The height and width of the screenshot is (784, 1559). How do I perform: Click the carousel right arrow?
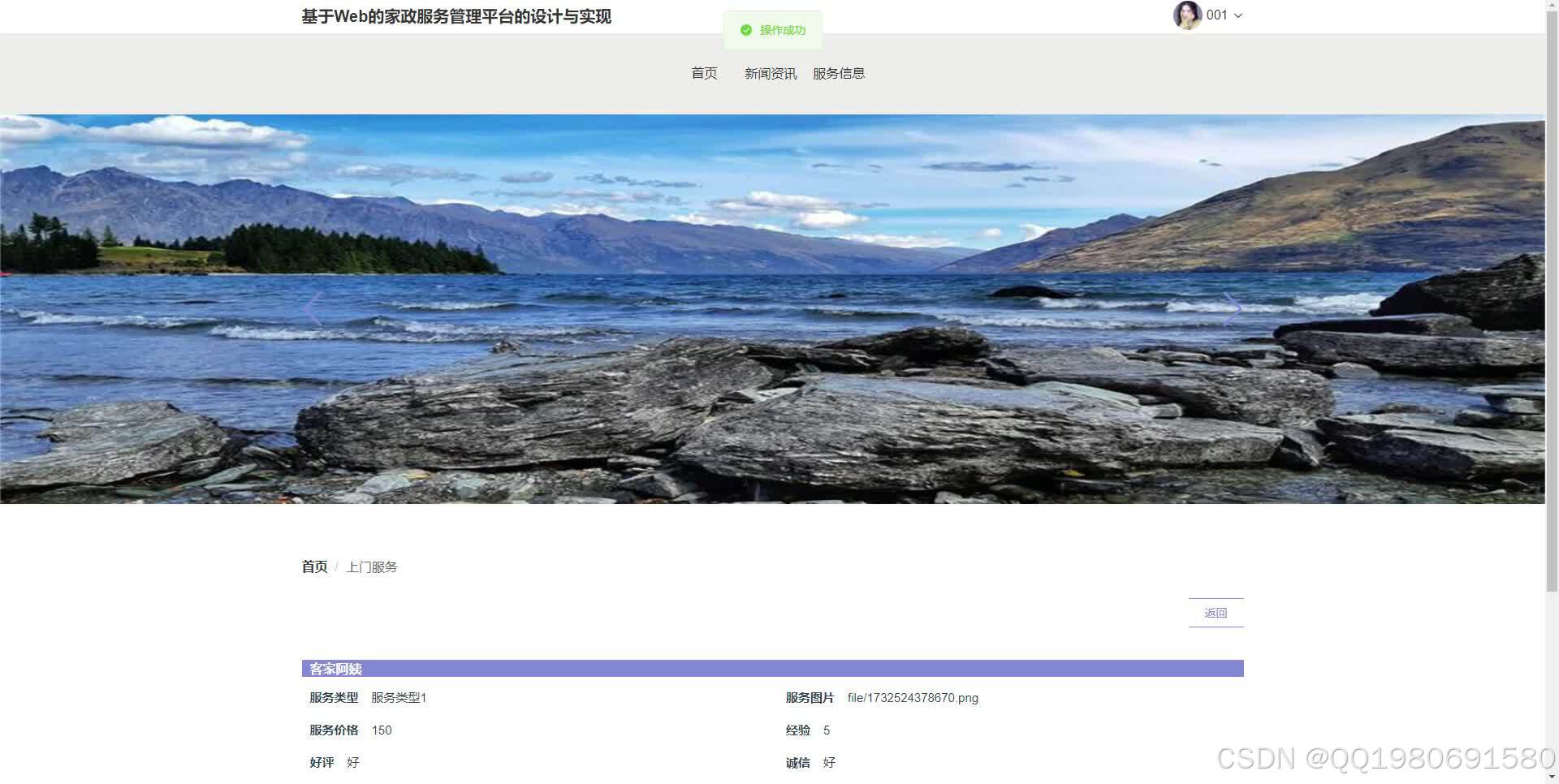click(x=1231, y=308)
